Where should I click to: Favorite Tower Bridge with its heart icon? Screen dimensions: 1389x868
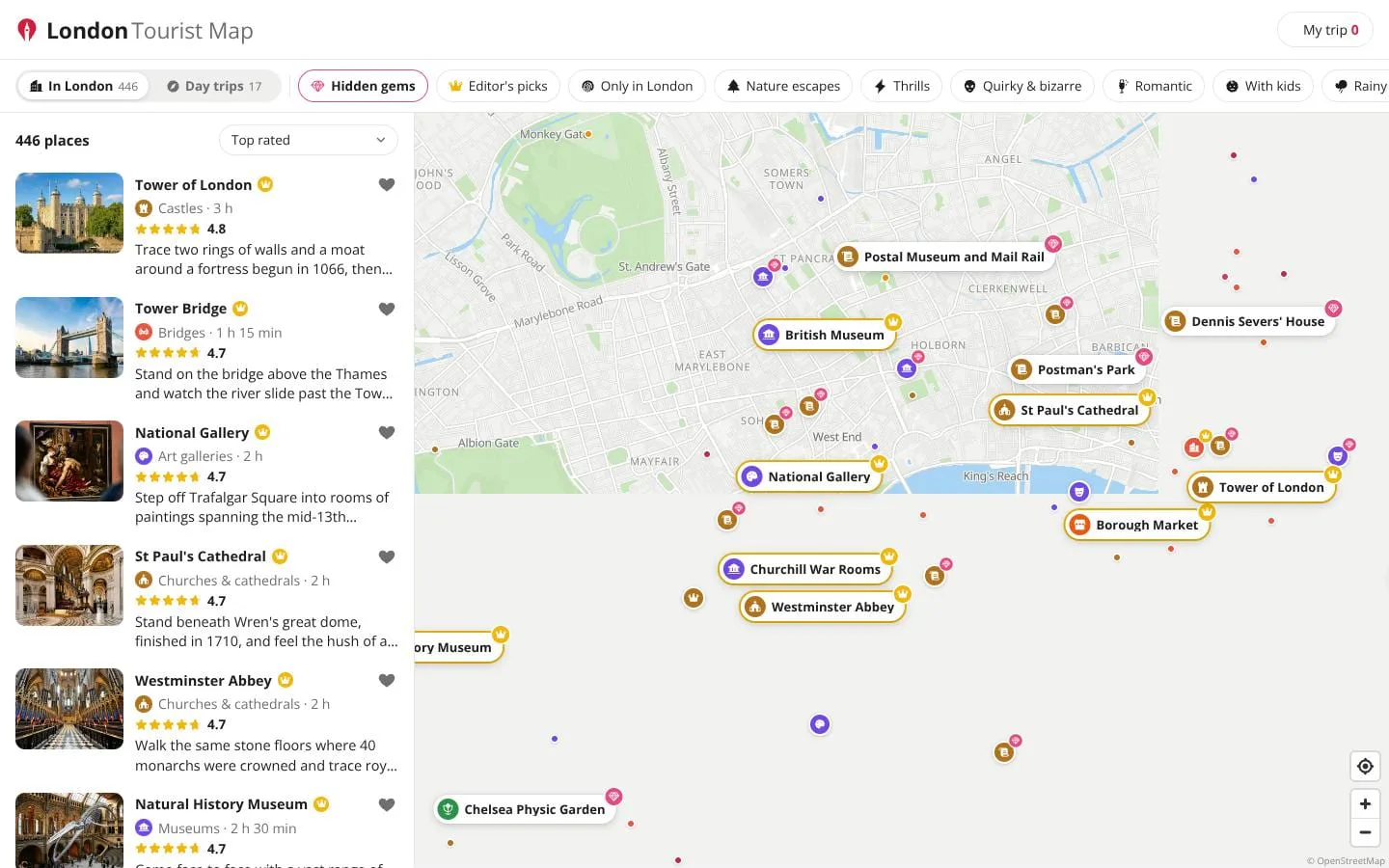387,310
